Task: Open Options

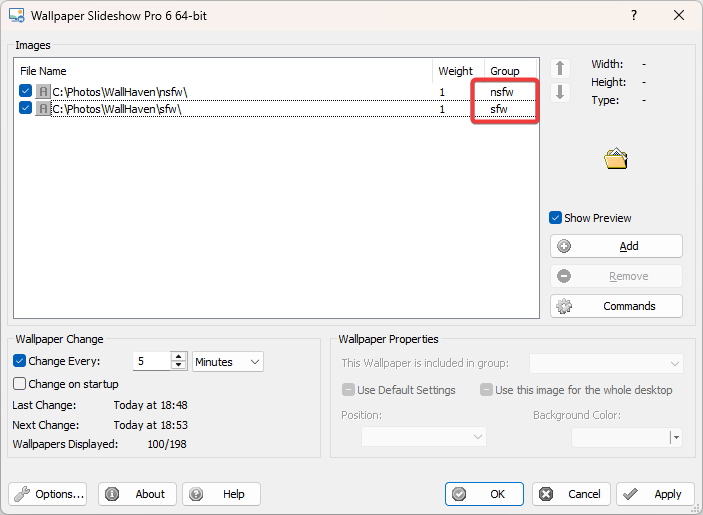Action: point(48,494)
